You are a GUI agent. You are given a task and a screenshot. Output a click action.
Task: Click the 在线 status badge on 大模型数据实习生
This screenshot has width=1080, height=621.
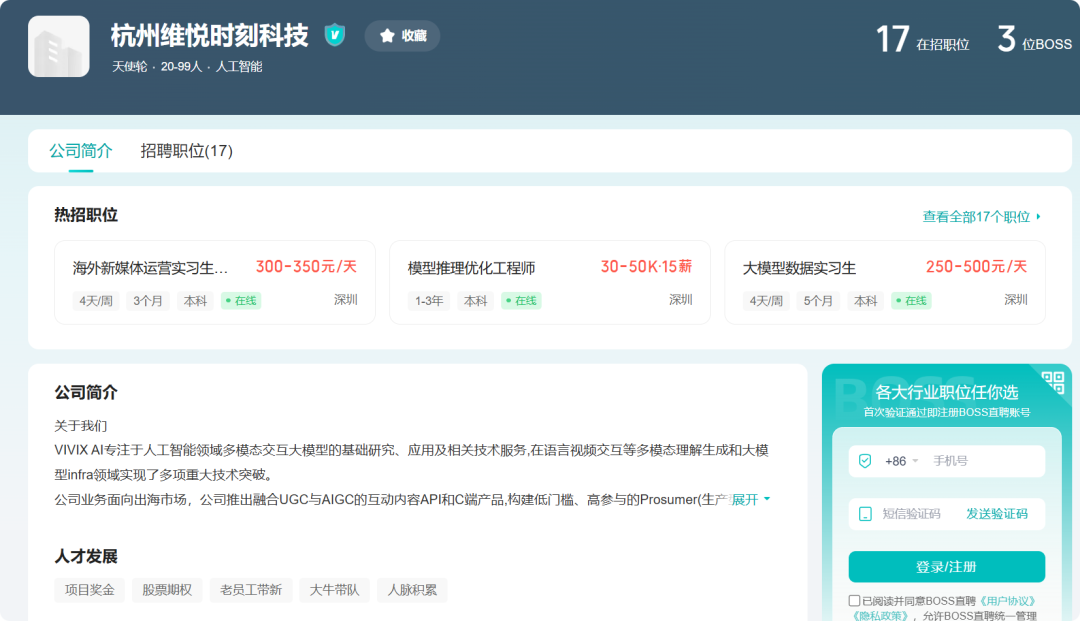click(x=911, y=301)
